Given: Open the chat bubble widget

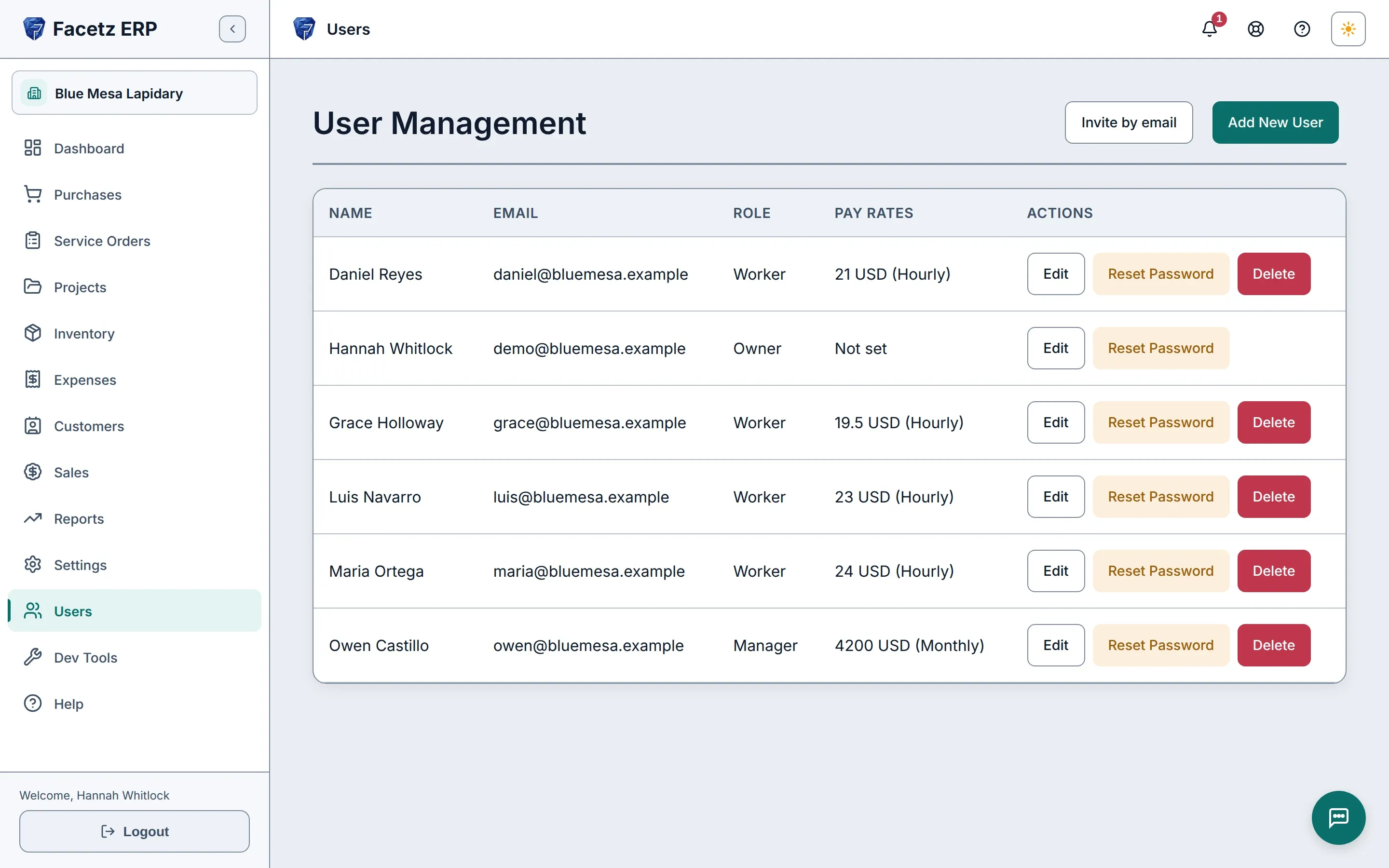Looking at the screenshot, I should pyautogui.click(x=1338, y=817).
